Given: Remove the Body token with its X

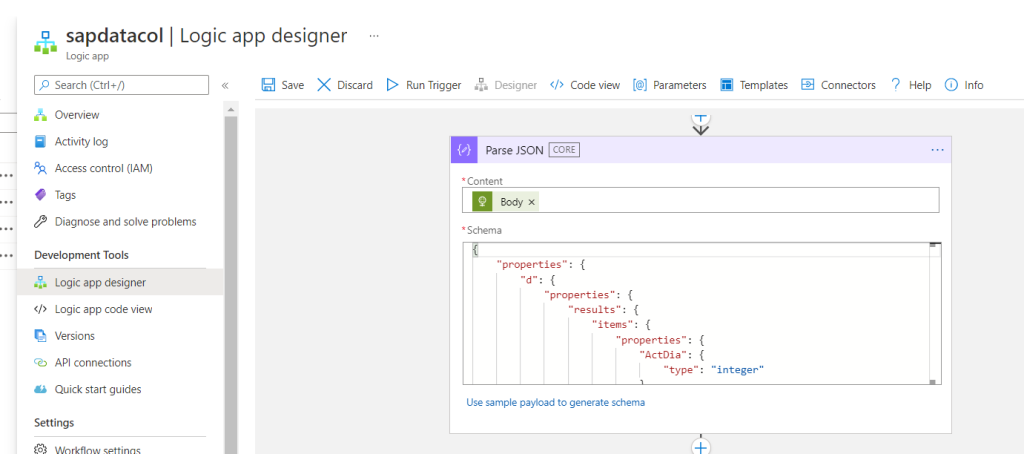Looking at the screenshot, I should pos(532,203).
